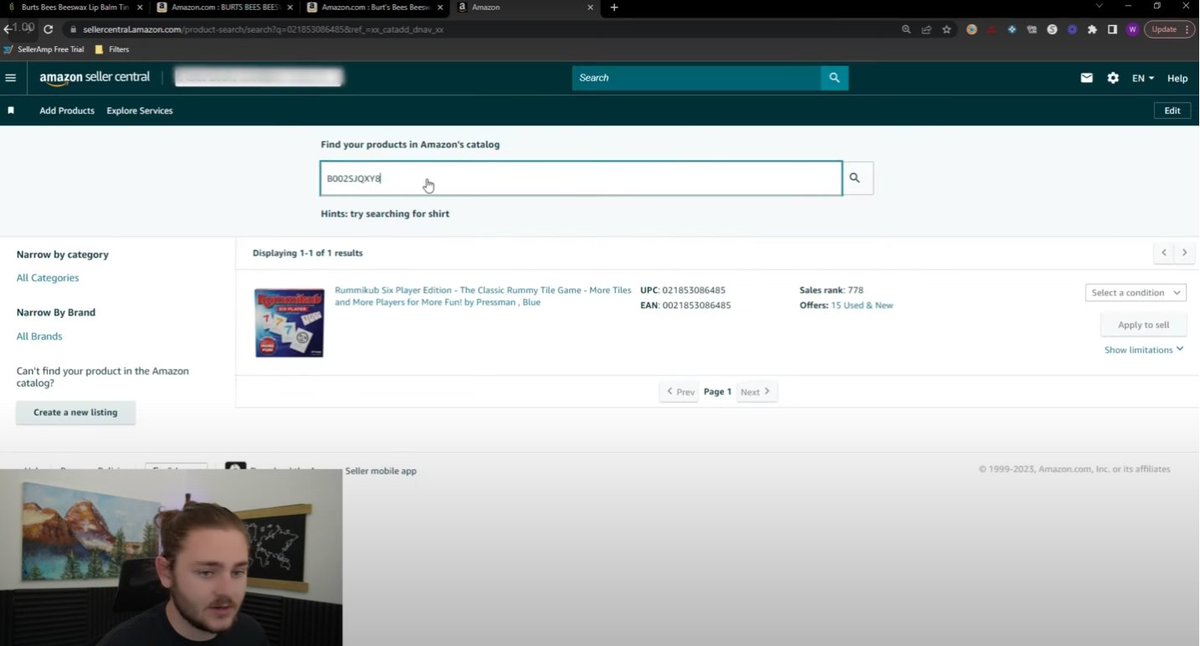1200x646 pixels.
Task: Click the Page 1 pagination label
Action: [717, 392]
